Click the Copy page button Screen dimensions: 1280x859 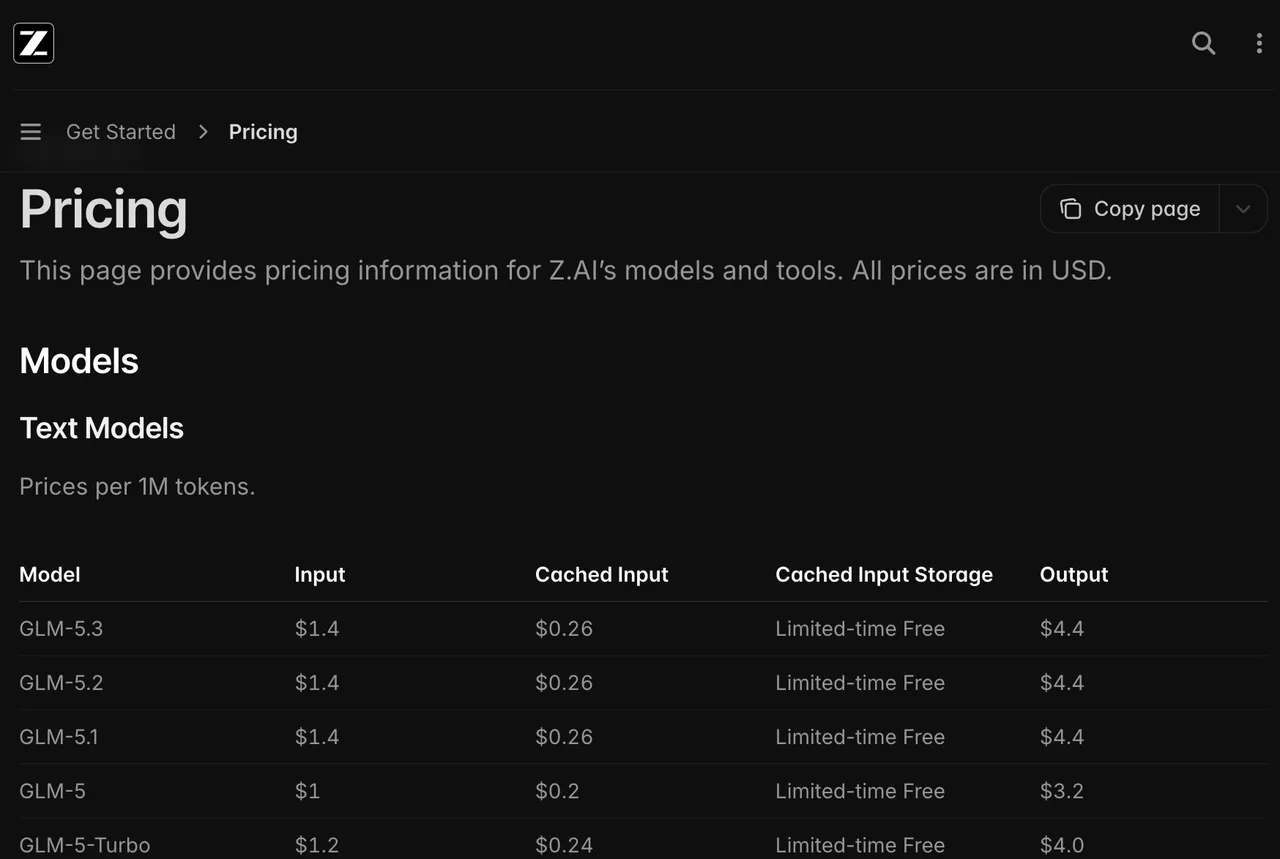(x=1130, y=209)
